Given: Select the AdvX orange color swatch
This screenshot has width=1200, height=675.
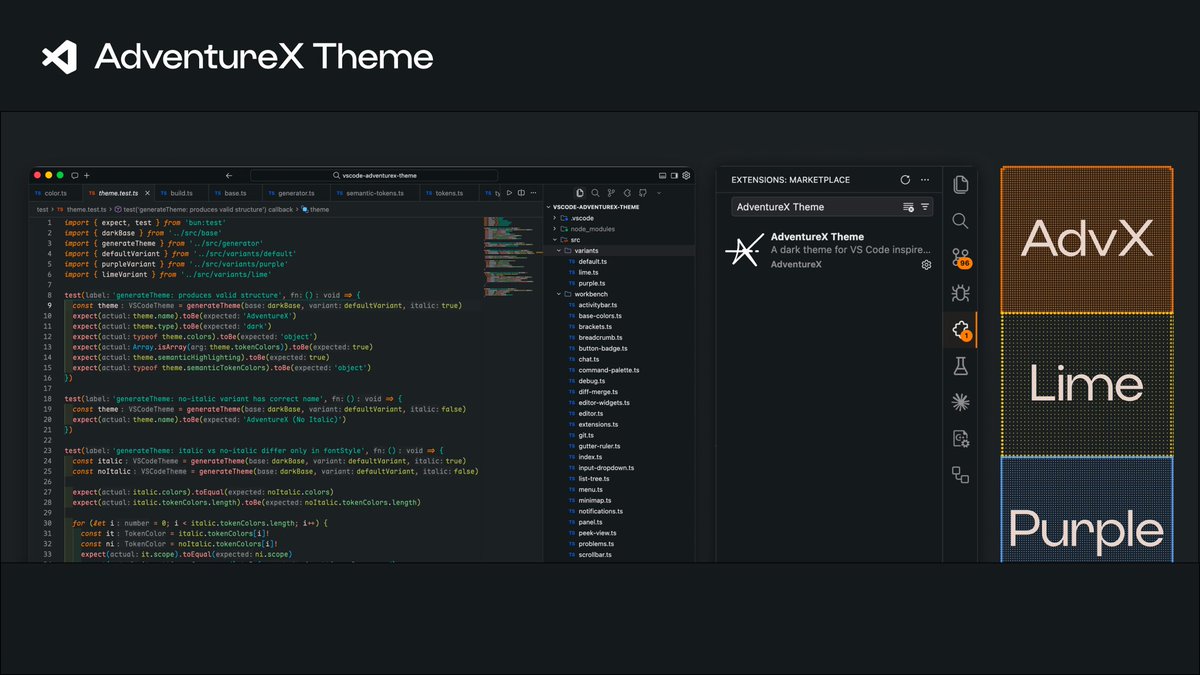Looking at the screenshot, I should tap(1087, 237).
